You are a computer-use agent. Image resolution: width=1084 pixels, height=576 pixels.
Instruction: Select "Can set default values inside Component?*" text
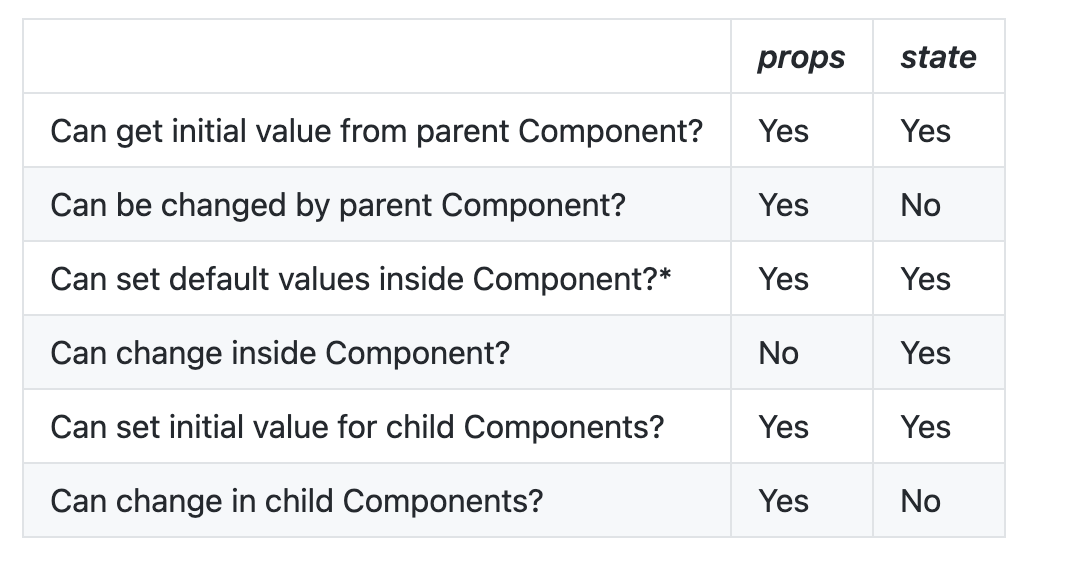360,279
